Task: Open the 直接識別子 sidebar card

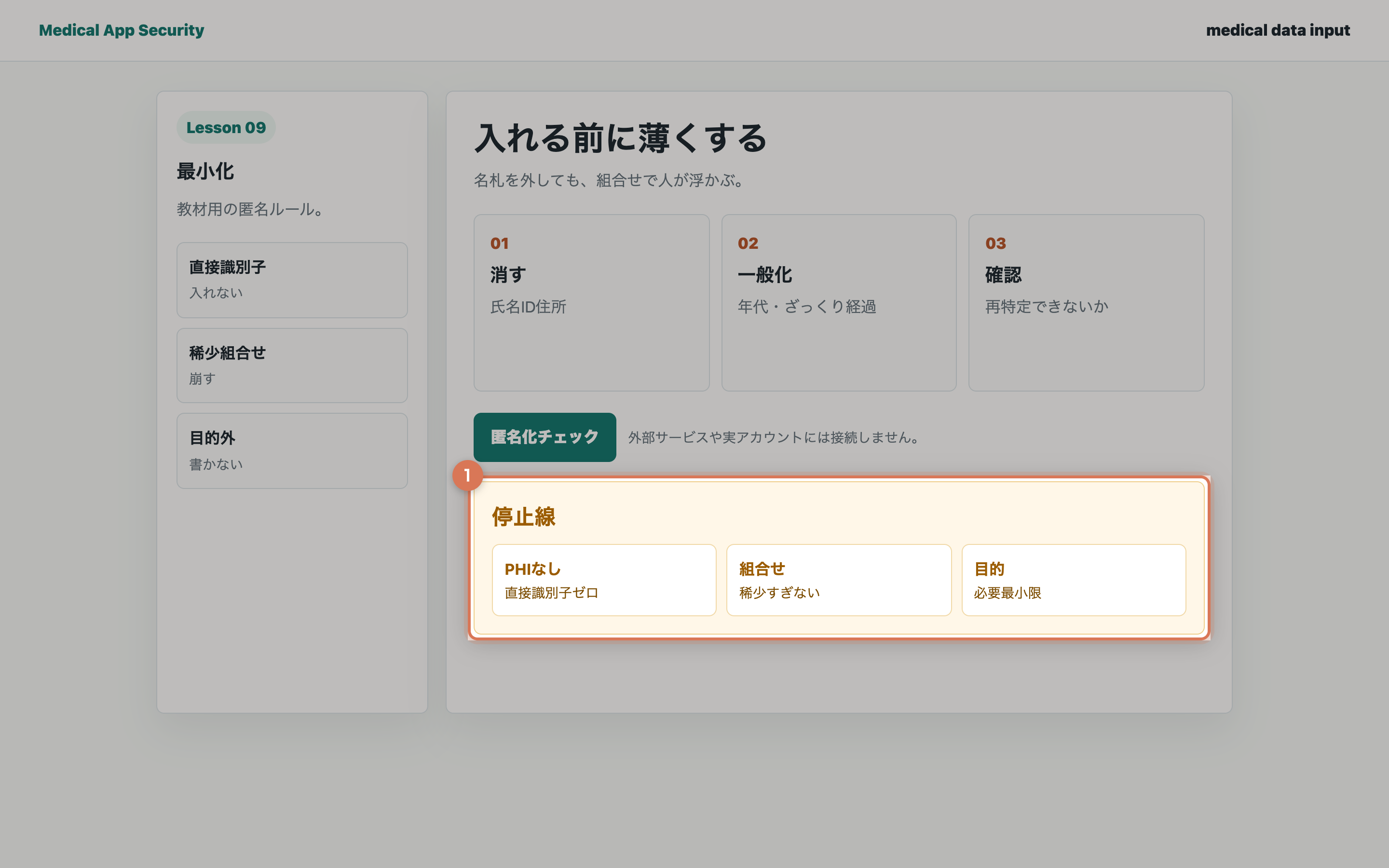Action: [292, 280]
